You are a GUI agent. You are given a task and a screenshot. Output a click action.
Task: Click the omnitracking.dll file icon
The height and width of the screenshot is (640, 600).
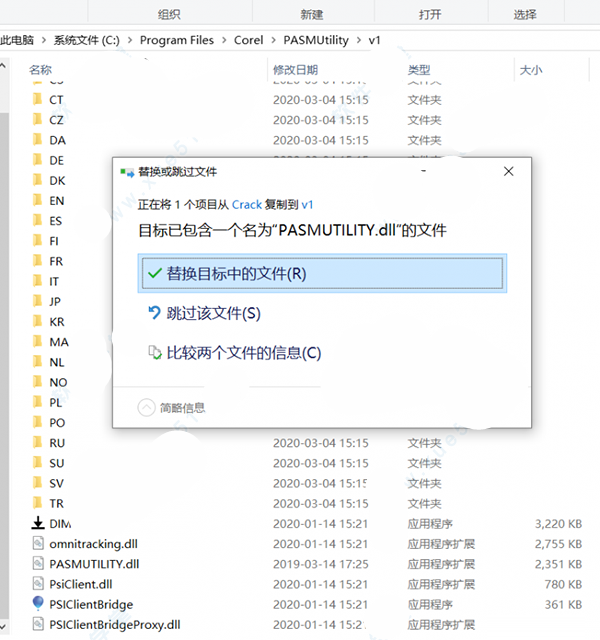[38, 543]
